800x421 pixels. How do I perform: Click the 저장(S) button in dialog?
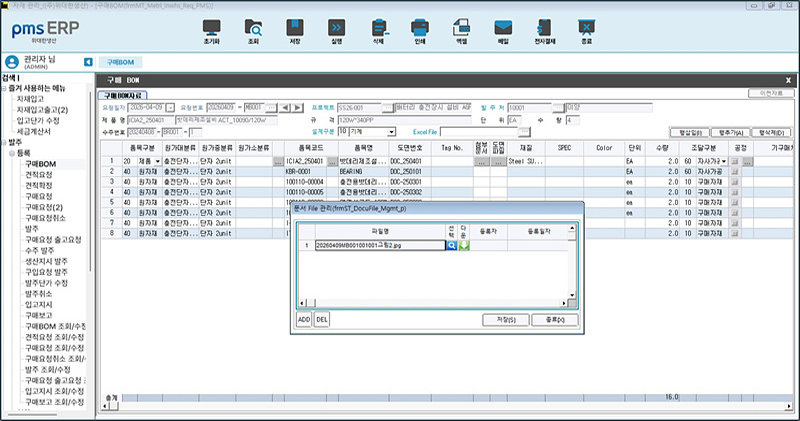coord(505,319)
